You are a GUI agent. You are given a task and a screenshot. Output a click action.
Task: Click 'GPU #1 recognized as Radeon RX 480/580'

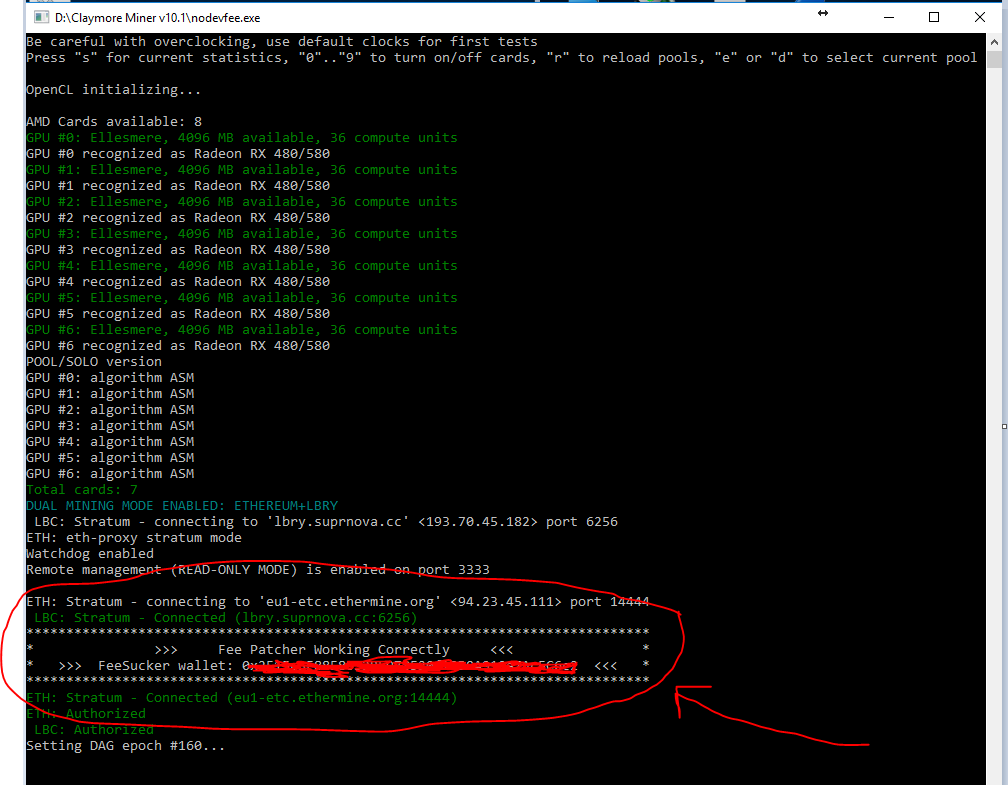[178, 186]
